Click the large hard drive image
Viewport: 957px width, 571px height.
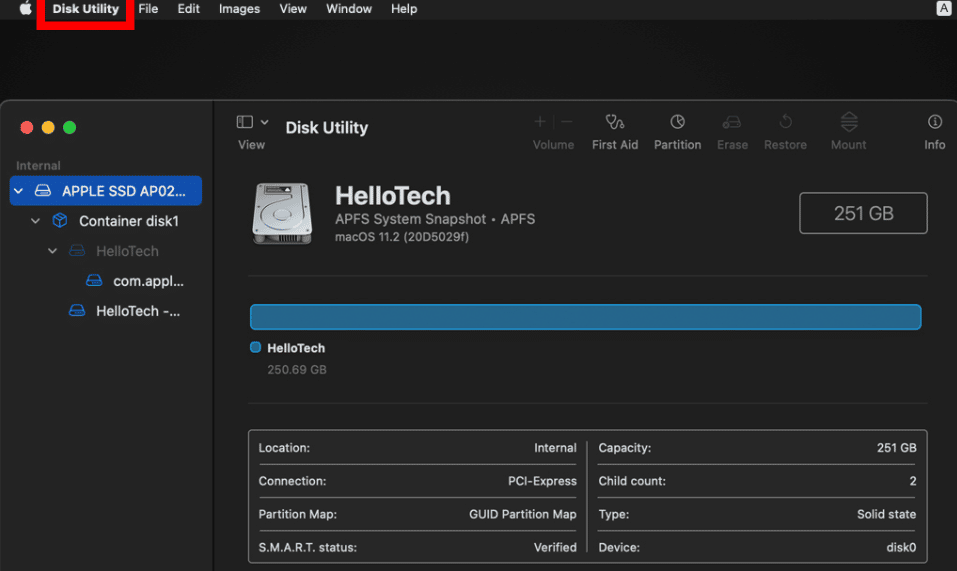282,214
